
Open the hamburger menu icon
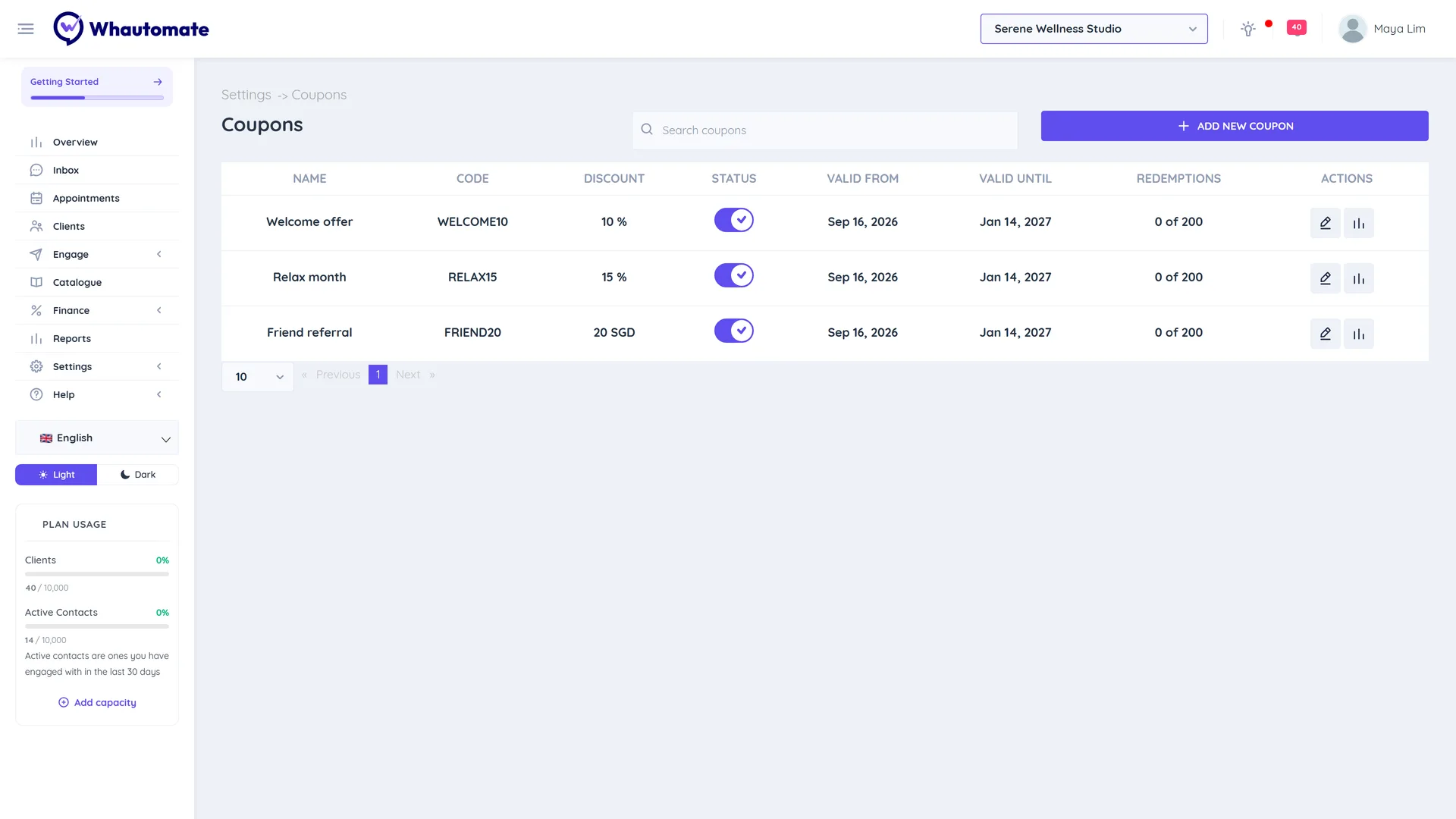26,29
